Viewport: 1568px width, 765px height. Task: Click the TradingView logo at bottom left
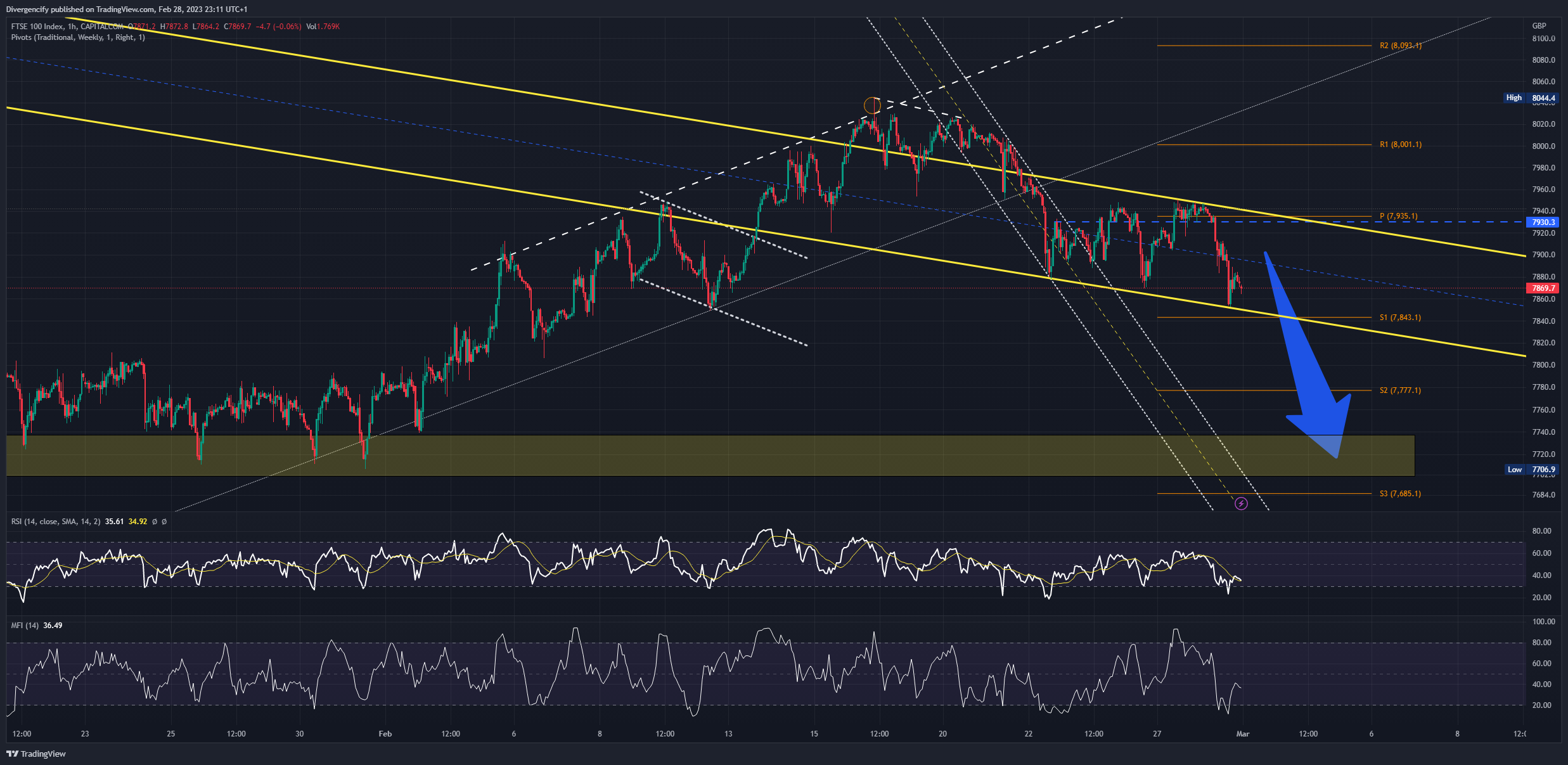click(36, 754)
